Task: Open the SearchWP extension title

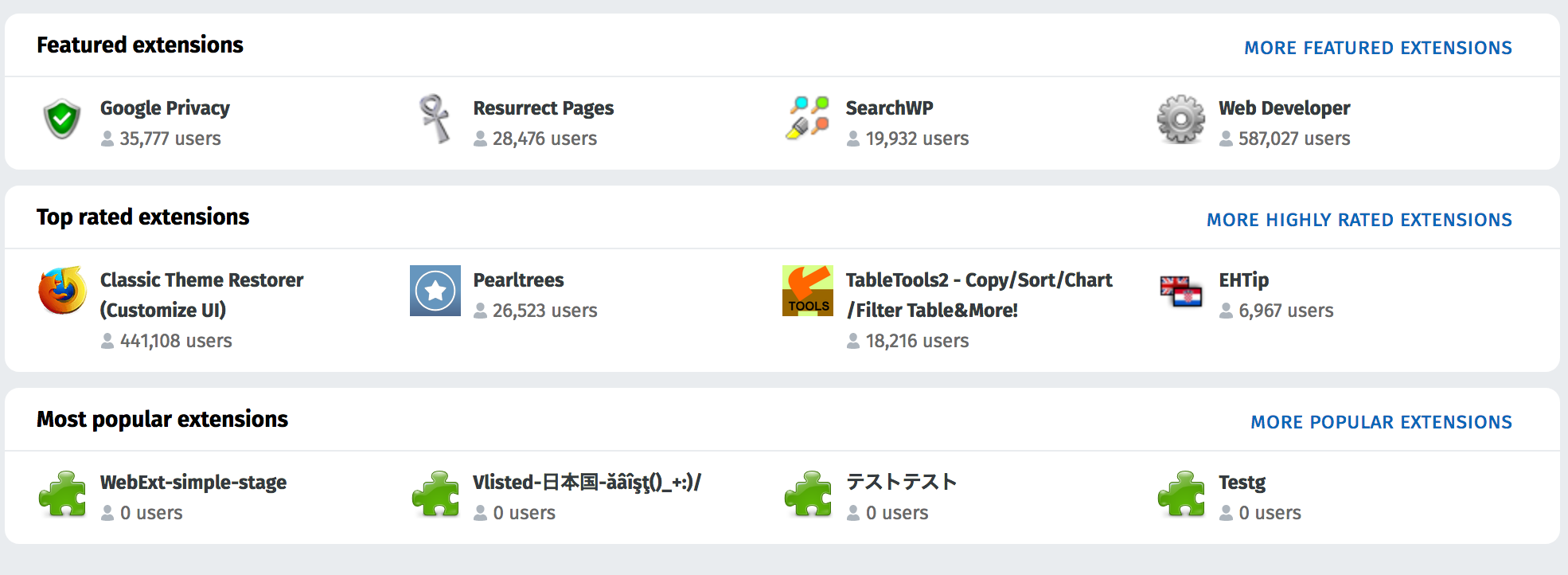Action: click(x=889, y=108)
